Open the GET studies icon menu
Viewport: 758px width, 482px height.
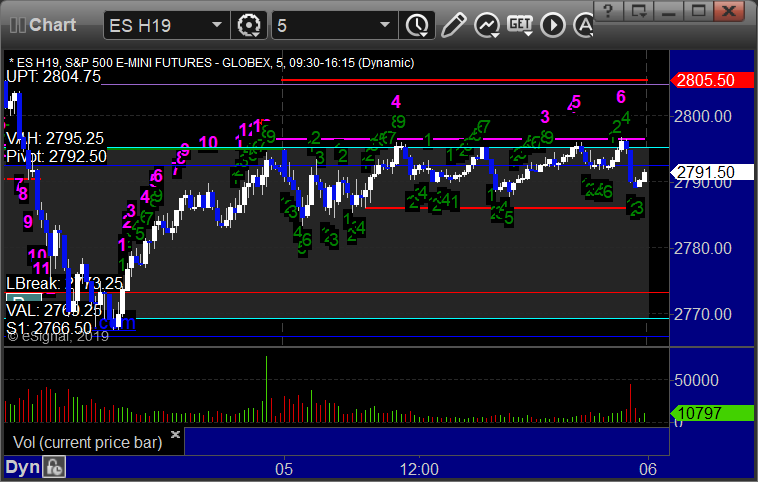(x=520, y=25)
